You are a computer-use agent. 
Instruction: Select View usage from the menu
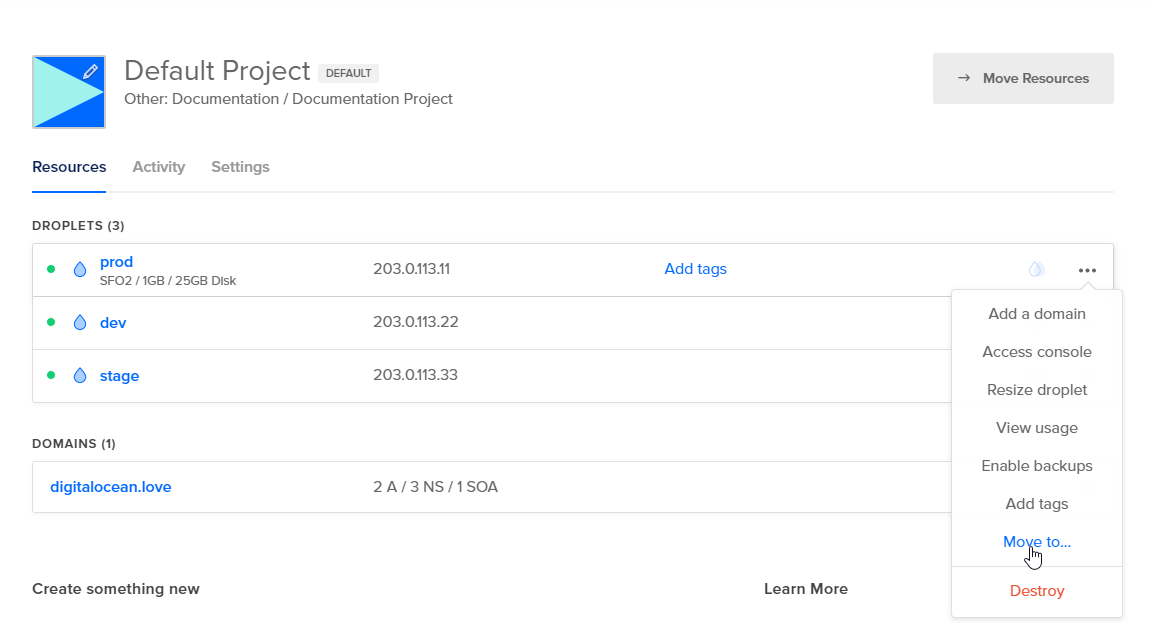click(1036, 429)
